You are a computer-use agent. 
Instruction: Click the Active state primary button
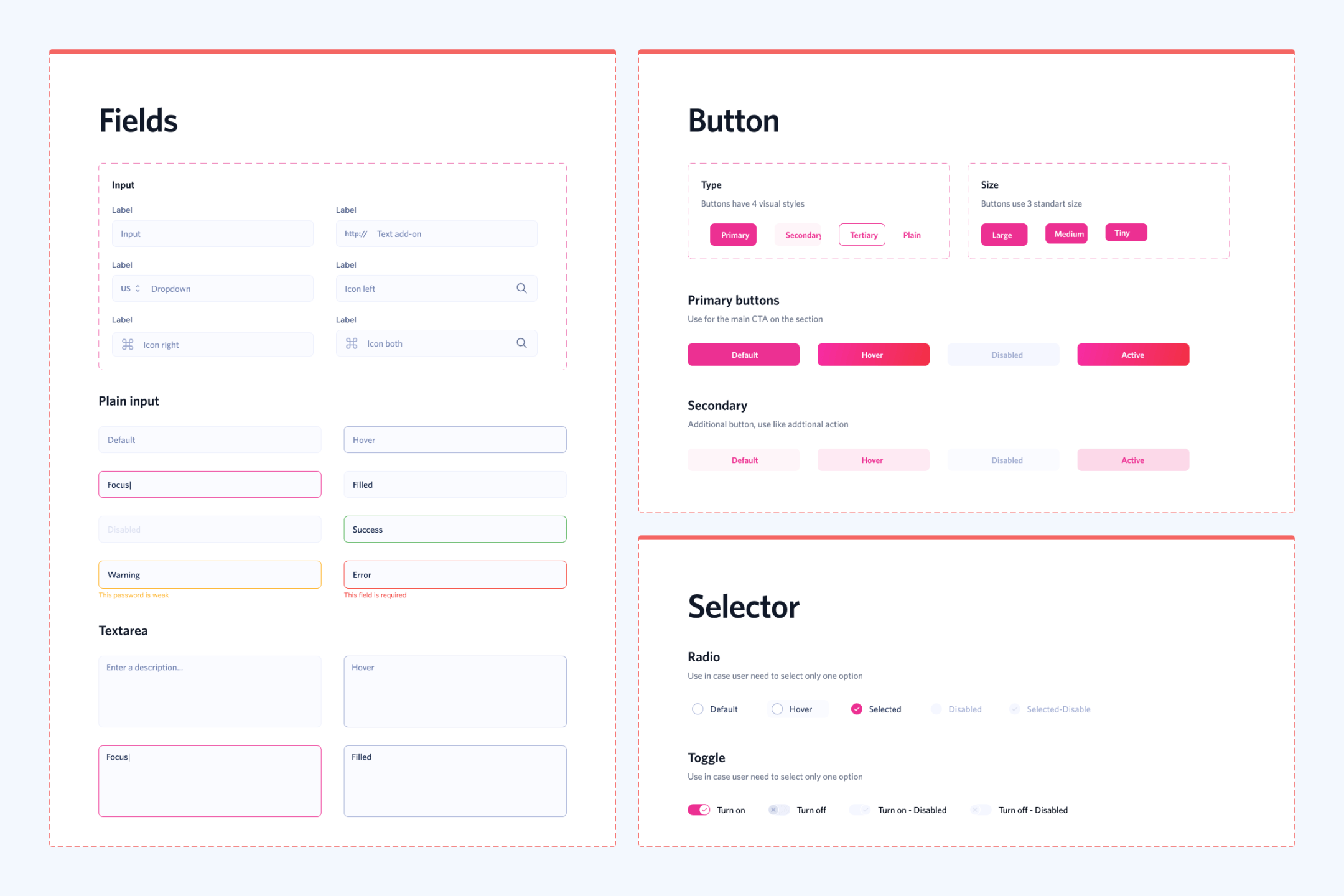pyautogui.click(x=1134, y=354)
